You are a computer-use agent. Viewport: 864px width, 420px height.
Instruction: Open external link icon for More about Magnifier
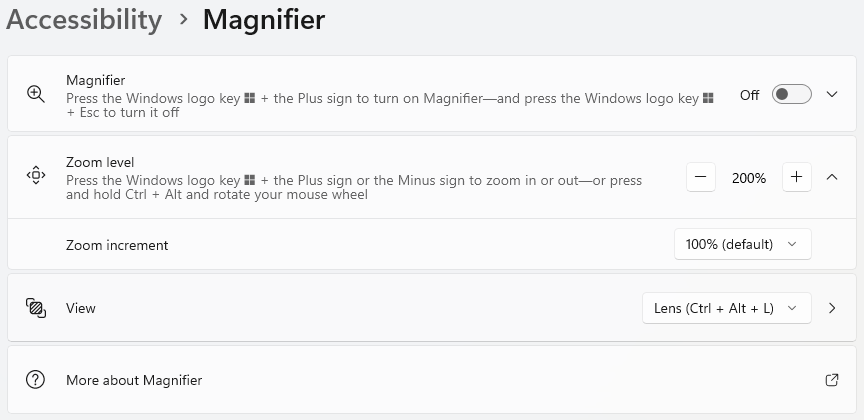click(x=832, y=380)
